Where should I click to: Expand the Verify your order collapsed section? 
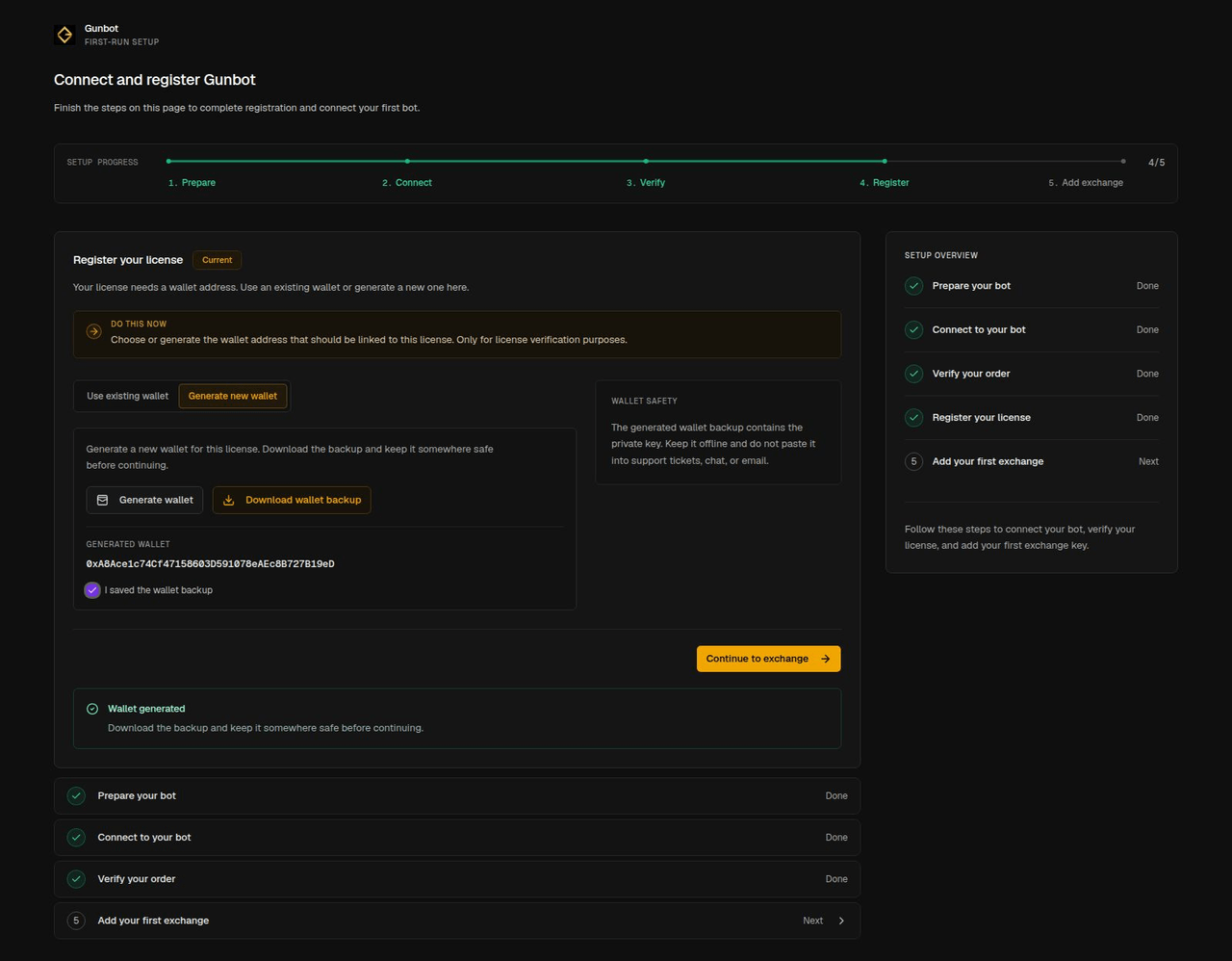[457, 879]
